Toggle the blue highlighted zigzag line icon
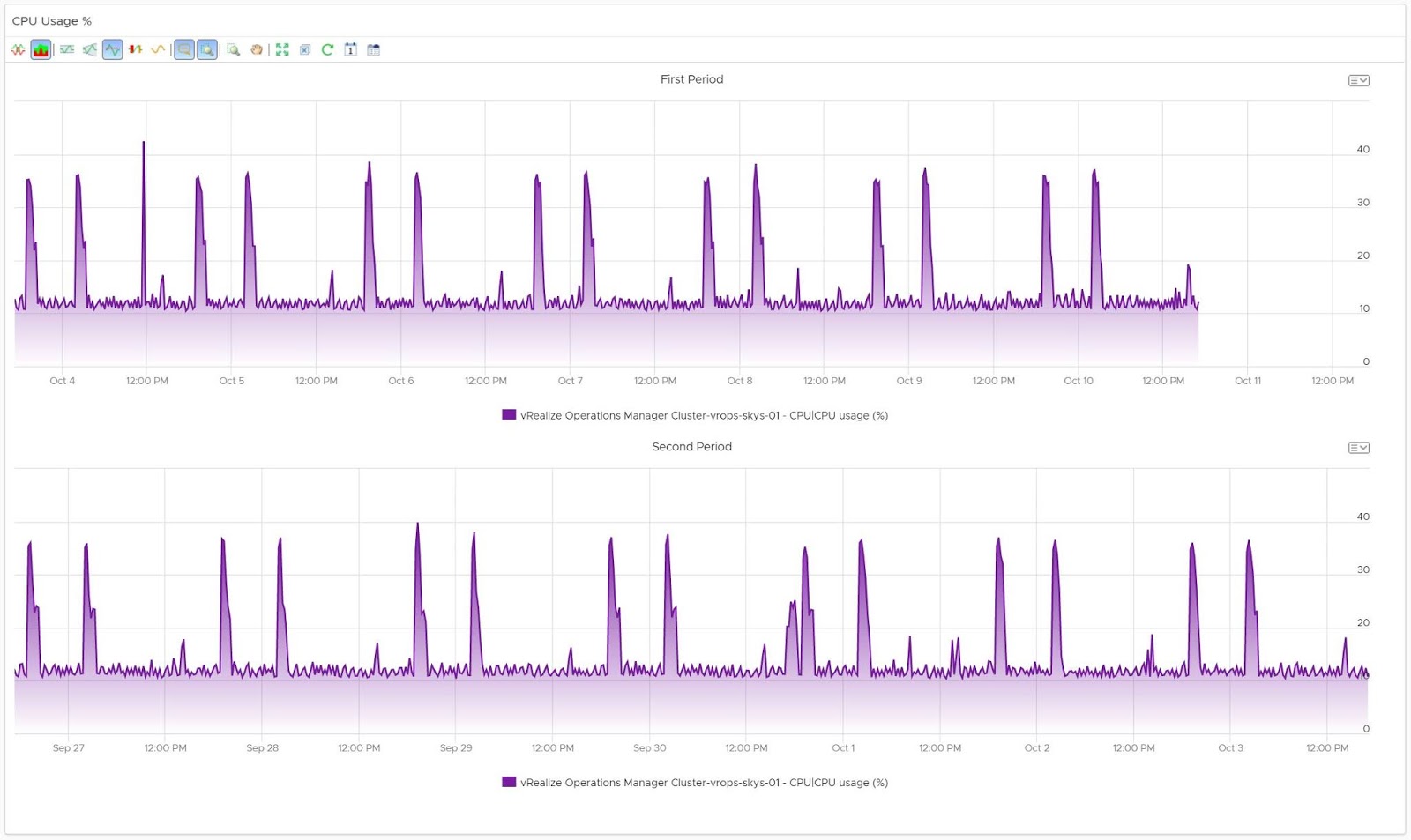 tap(112, 50)
